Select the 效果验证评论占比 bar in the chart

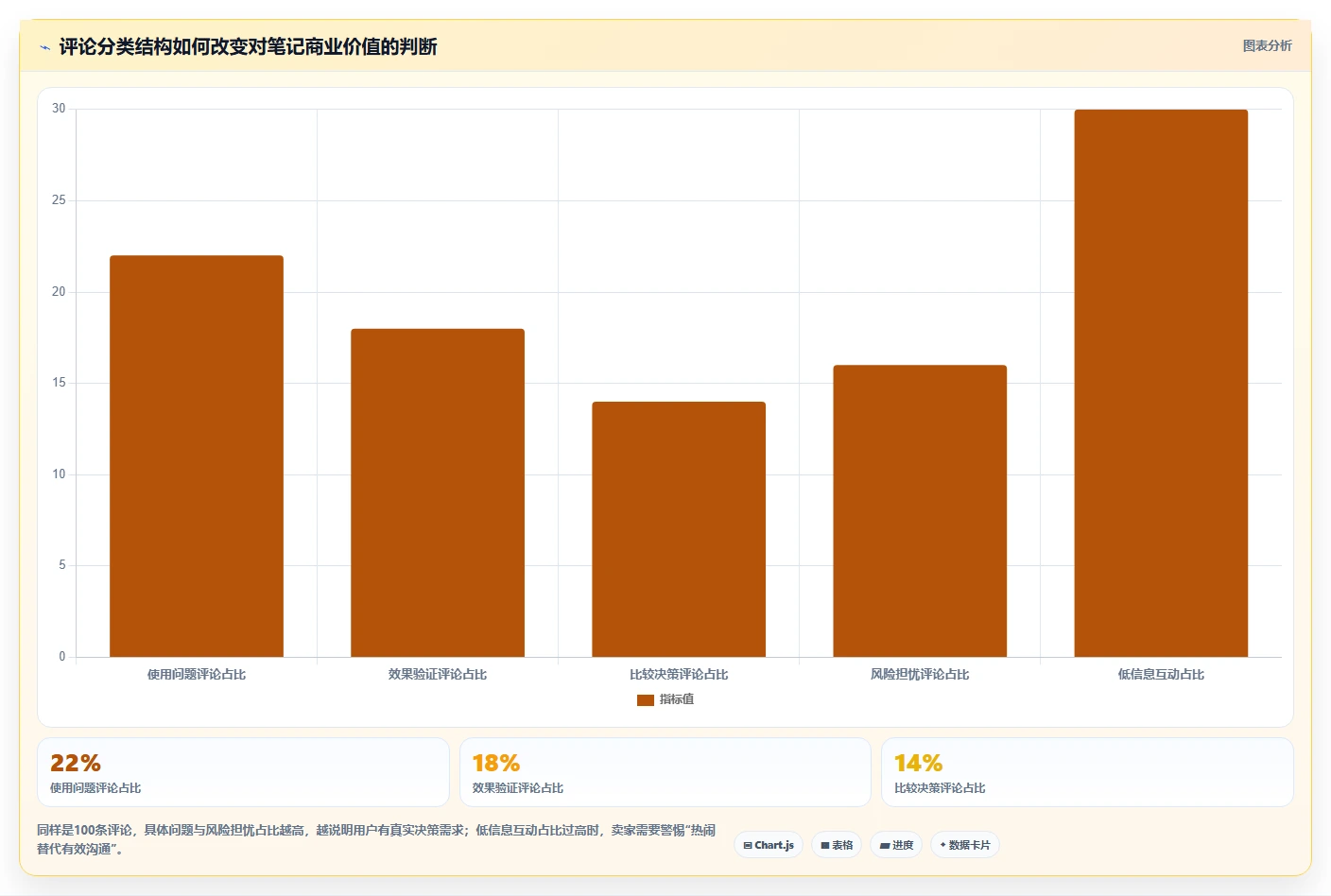438,493
